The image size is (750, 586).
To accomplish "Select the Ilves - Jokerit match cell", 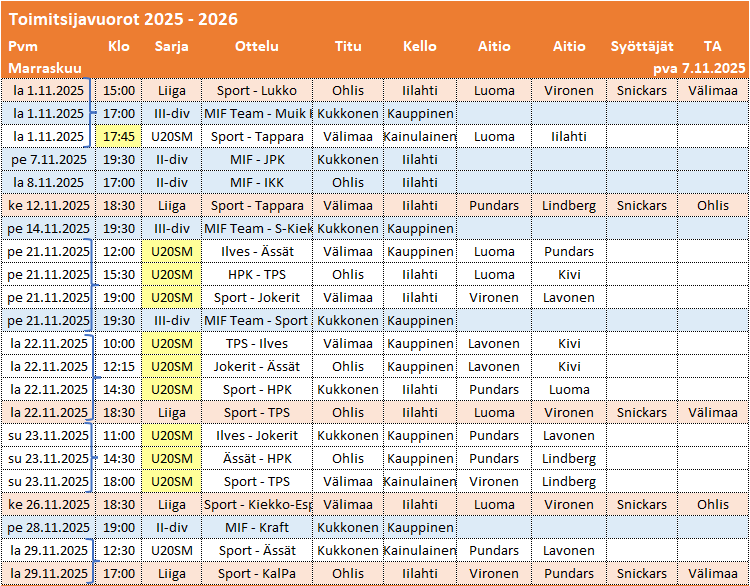I will click(x=256, y=436).
